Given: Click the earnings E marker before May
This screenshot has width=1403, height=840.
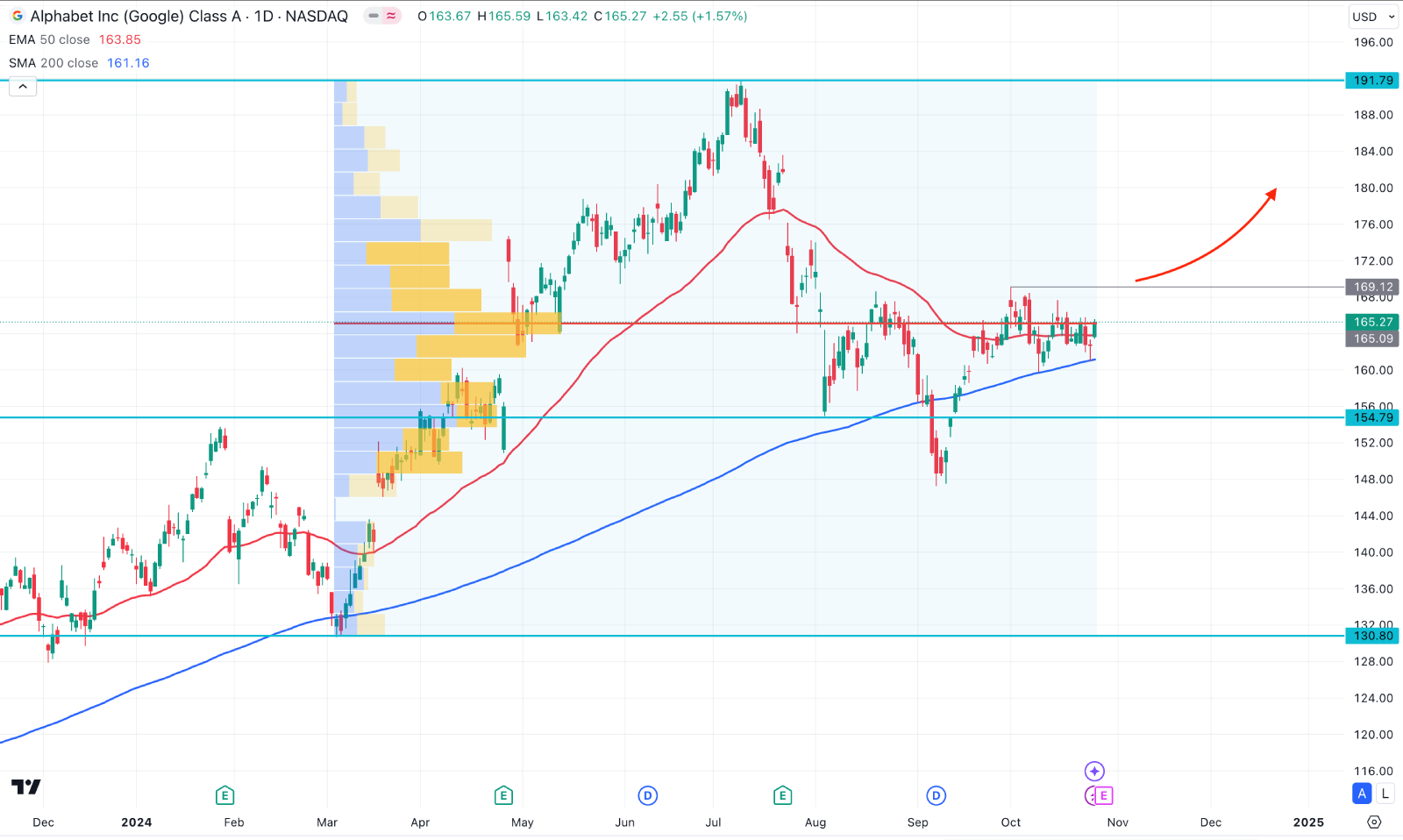Looking at the screenshot, I should 503,795.
